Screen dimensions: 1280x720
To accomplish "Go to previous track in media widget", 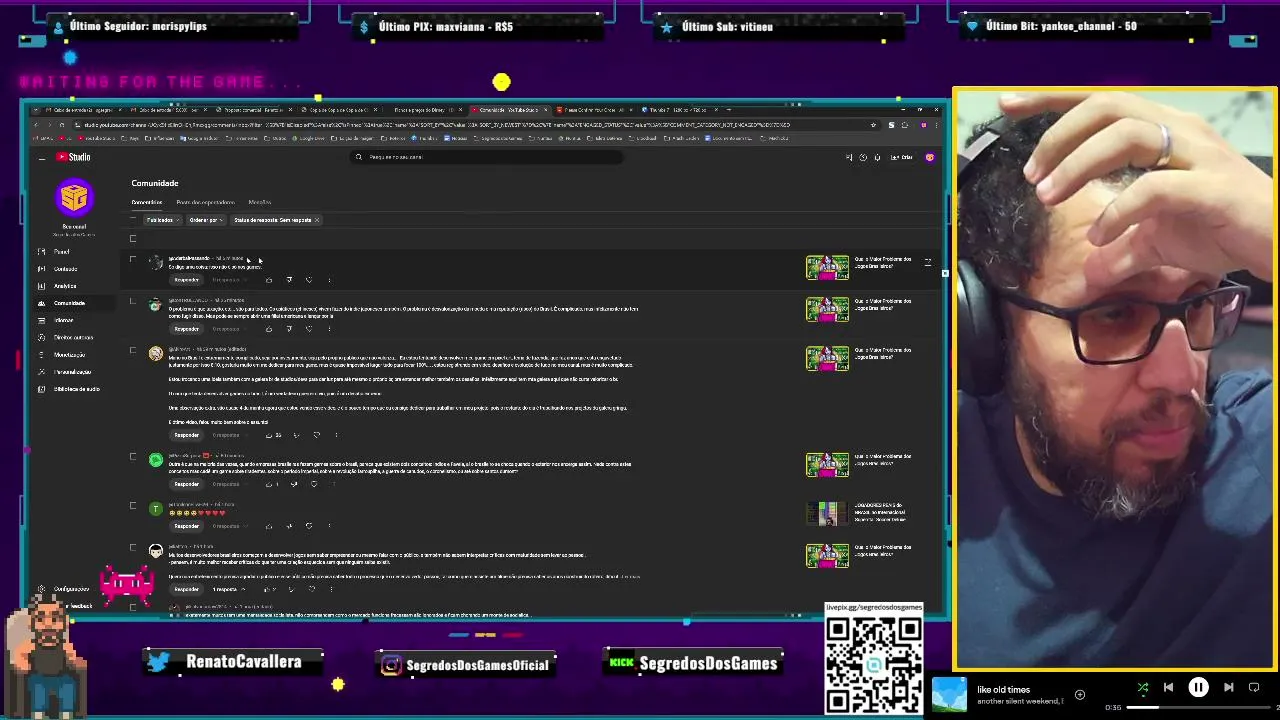I will 1168,688.
